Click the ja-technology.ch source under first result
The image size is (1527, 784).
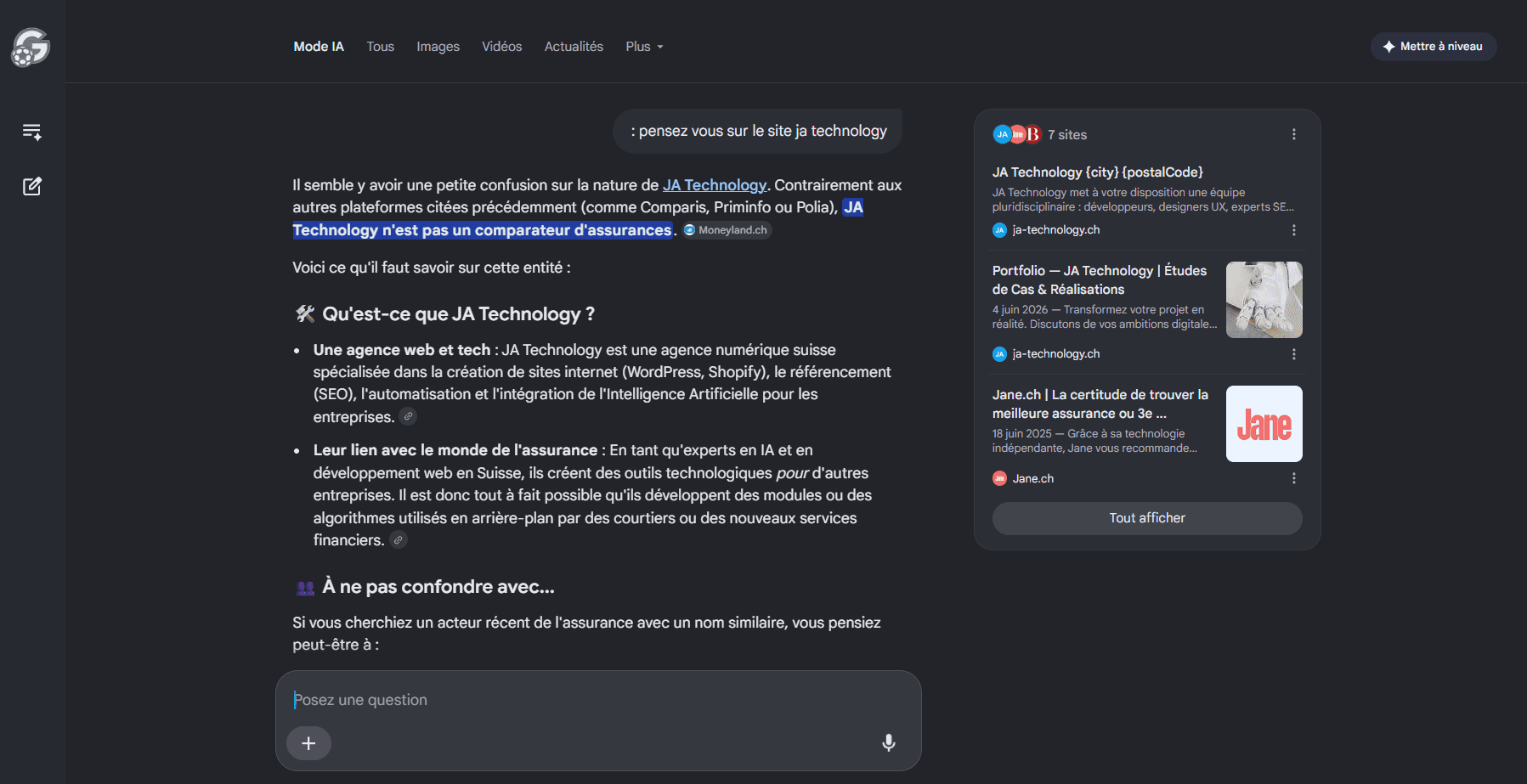click(1047, 230)
